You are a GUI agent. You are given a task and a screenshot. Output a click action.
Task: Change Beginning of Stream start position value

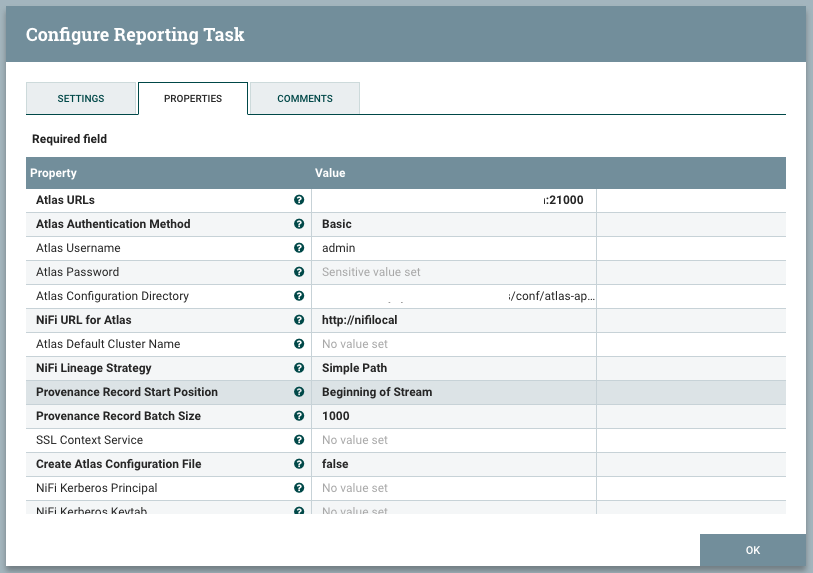(x=454, y=392)
